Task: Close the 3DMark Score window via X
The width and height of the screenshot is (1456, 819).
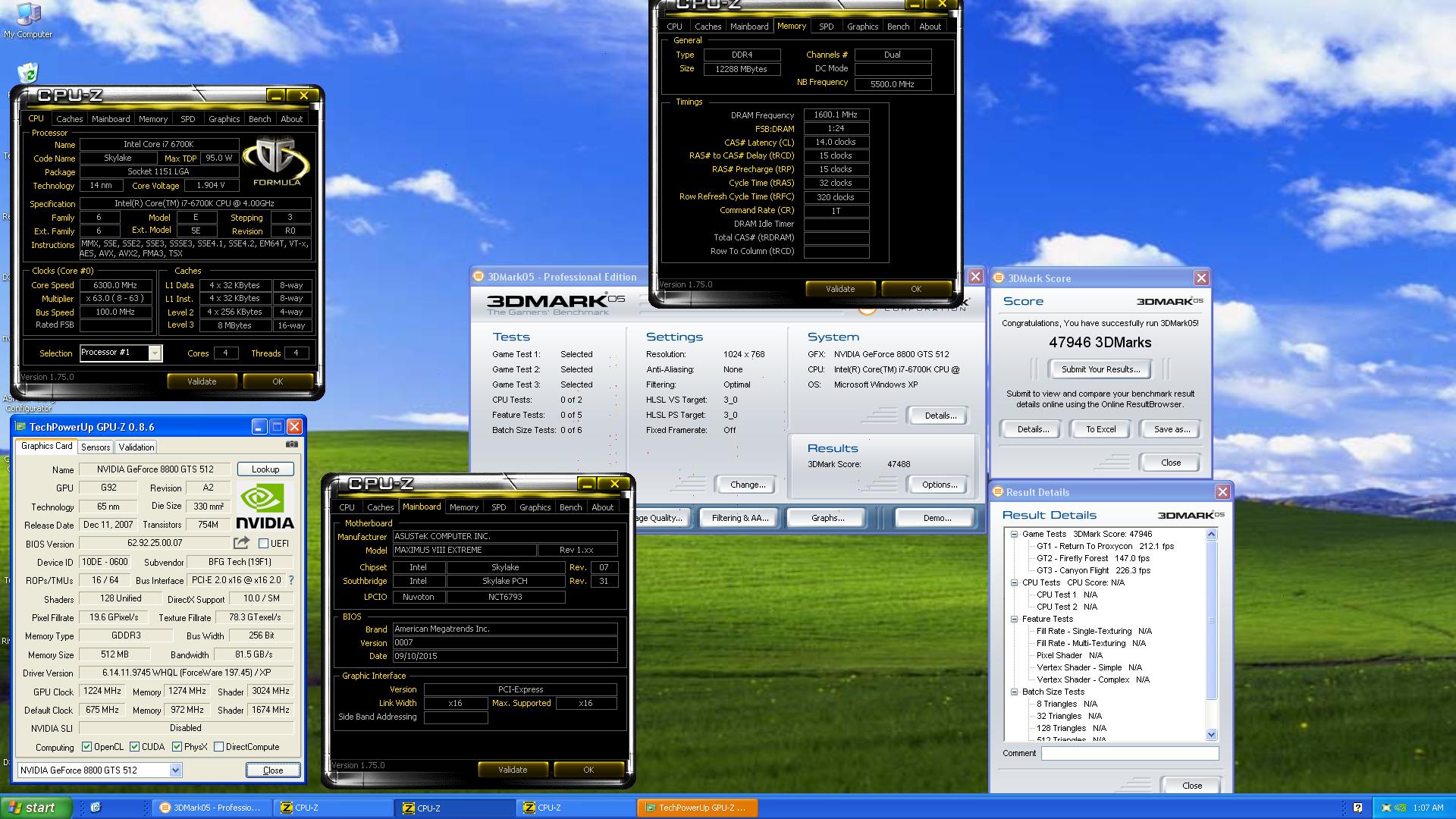Action: pos(1201,278)
